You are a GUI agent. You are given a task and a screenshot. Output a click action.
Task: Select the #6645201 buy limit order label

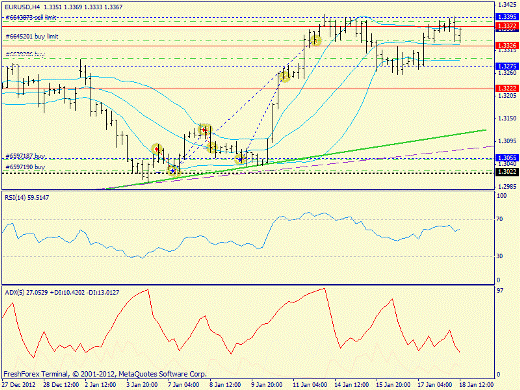point(32,36)
